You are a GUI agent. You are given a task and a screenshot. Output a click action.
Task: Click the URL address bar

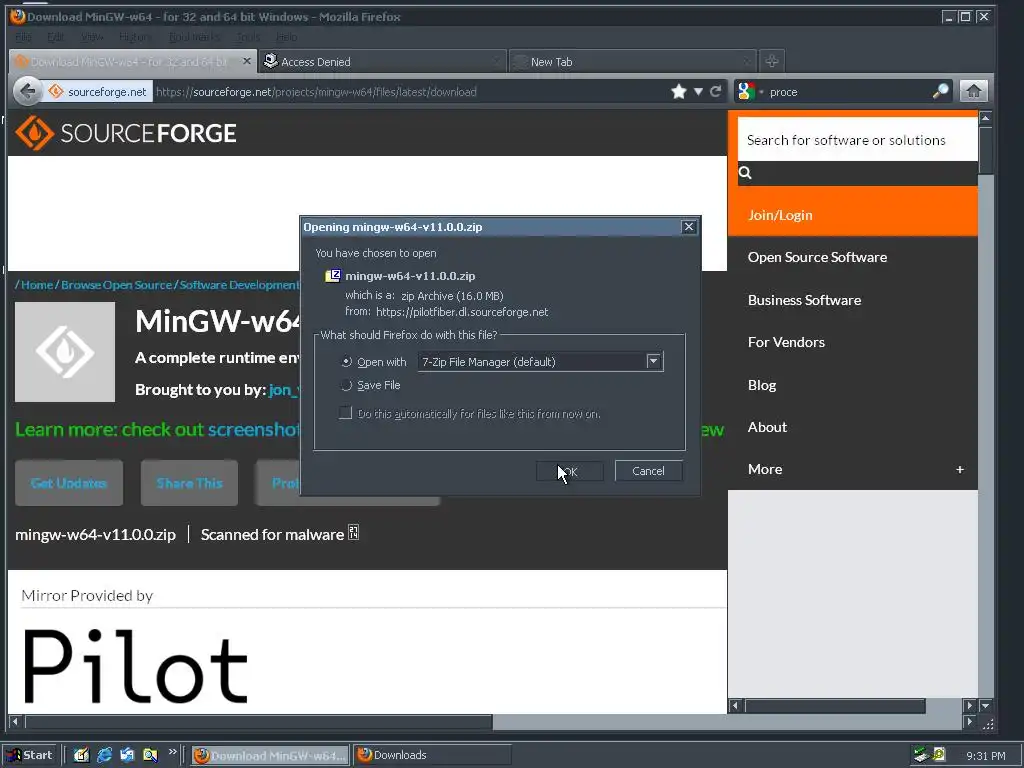pyautogui.click(x=411, y=91)
